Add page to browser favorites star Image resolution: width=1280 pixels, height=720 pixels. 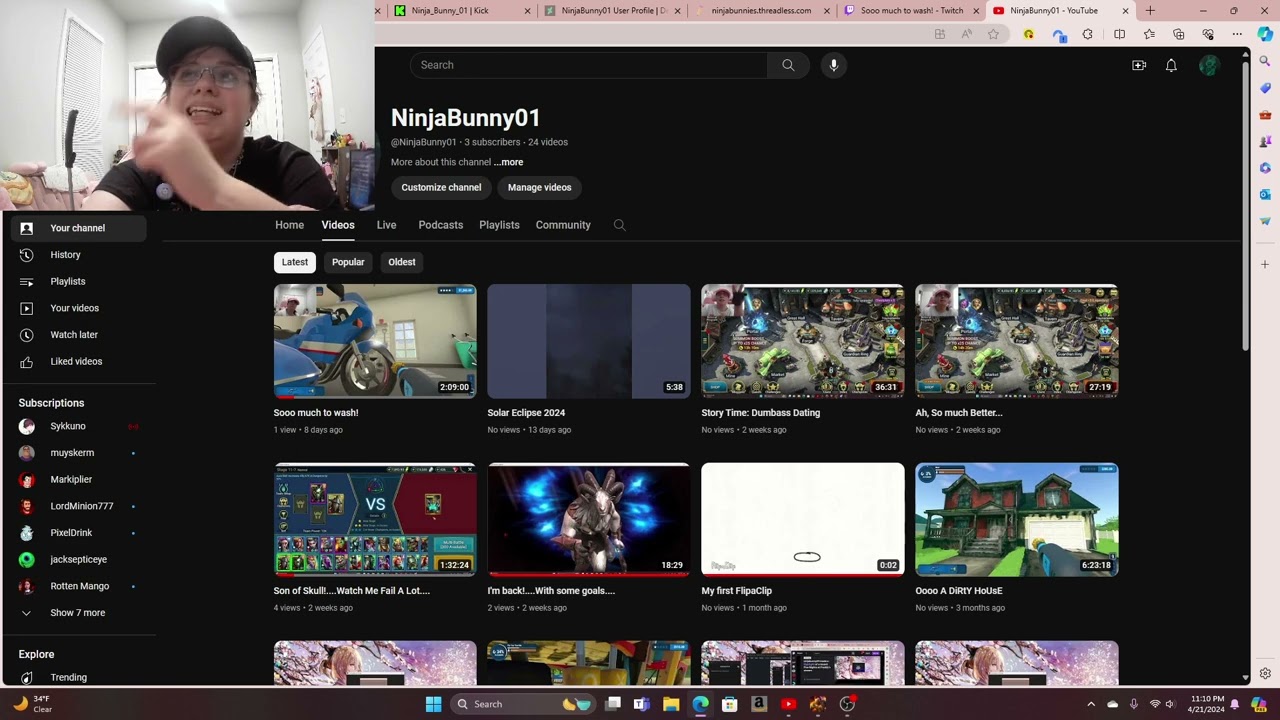tap(993, 34)
